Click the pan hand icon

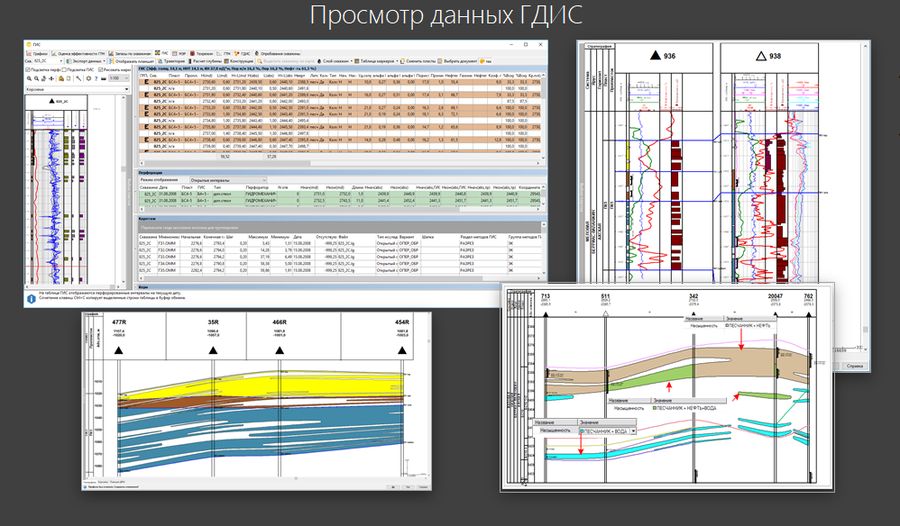(x=44, y=79)
